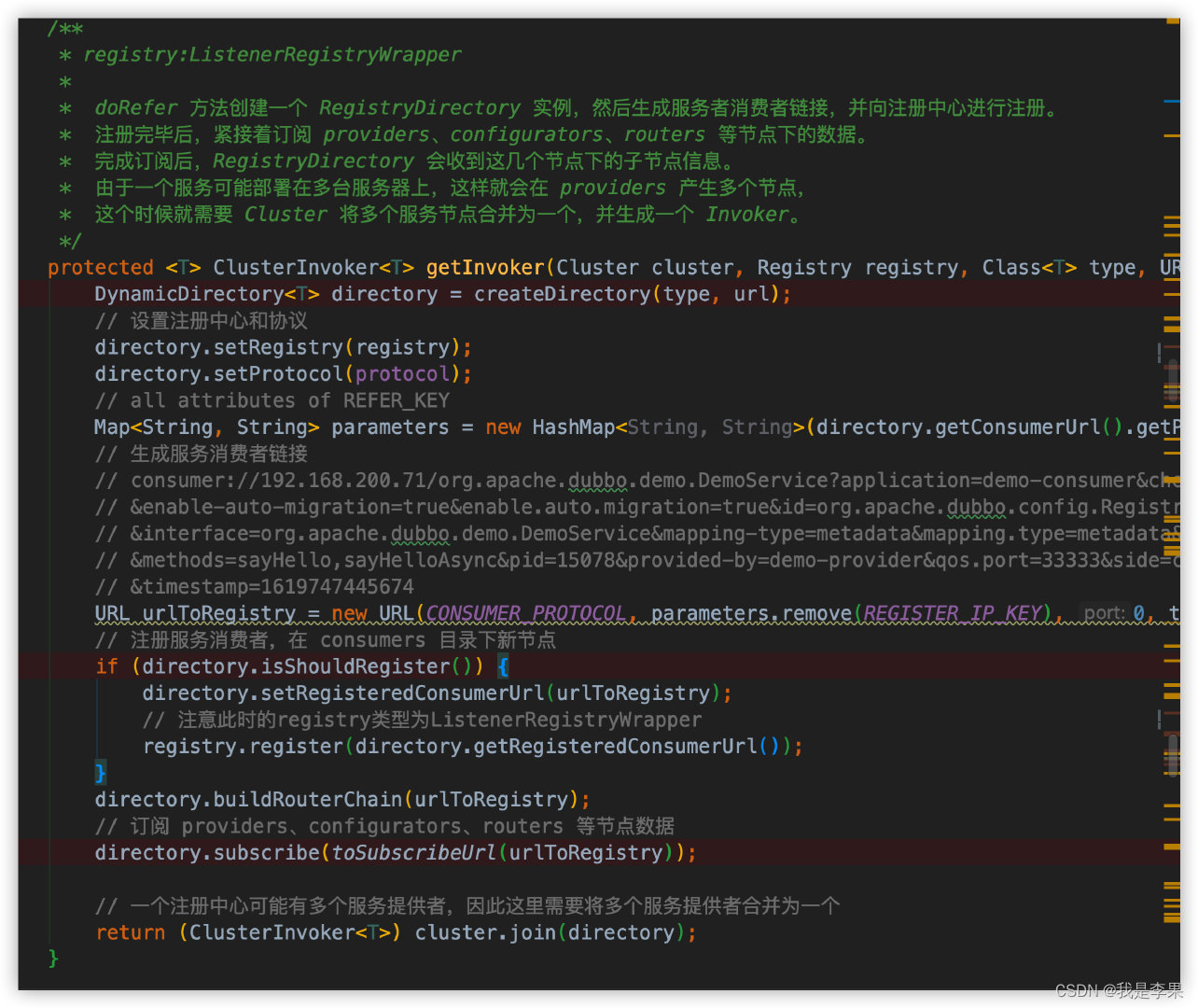Image resolution: width=1198 pixels, height=1008 pixels.
Task: Click the return keyword
Action: [x=130, y=932]
